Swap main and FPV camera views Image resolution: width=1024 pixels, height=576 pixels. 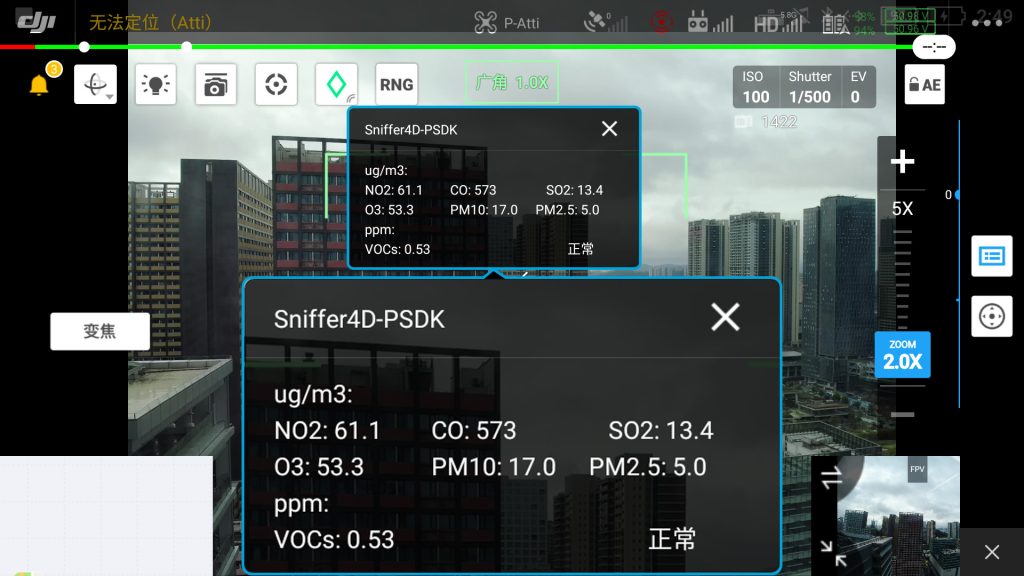pyautogui.click(x=831, y=478)
